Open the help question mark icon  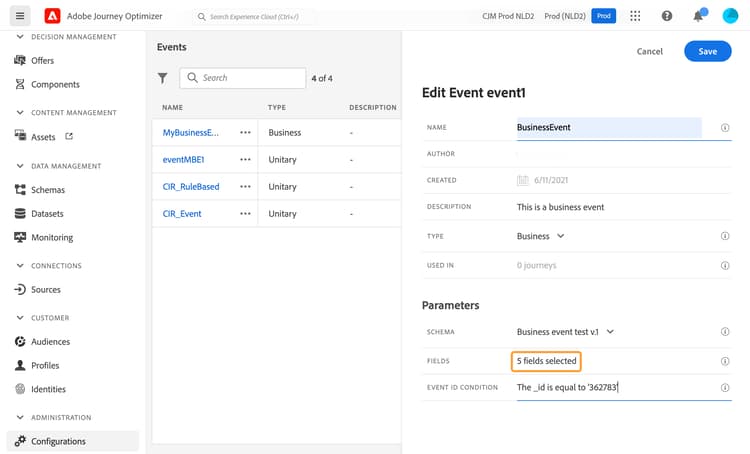pyautogui.click(x=667, y=16)
